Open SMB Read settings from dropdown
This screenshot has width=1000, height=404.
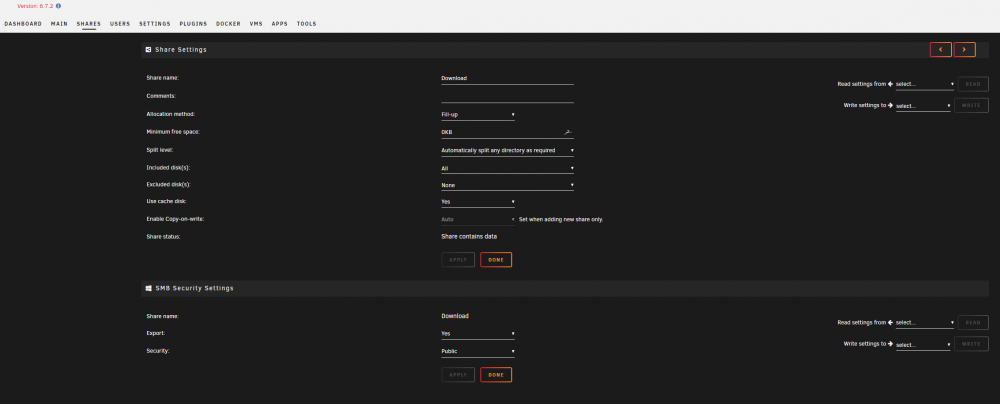[925, 323]
